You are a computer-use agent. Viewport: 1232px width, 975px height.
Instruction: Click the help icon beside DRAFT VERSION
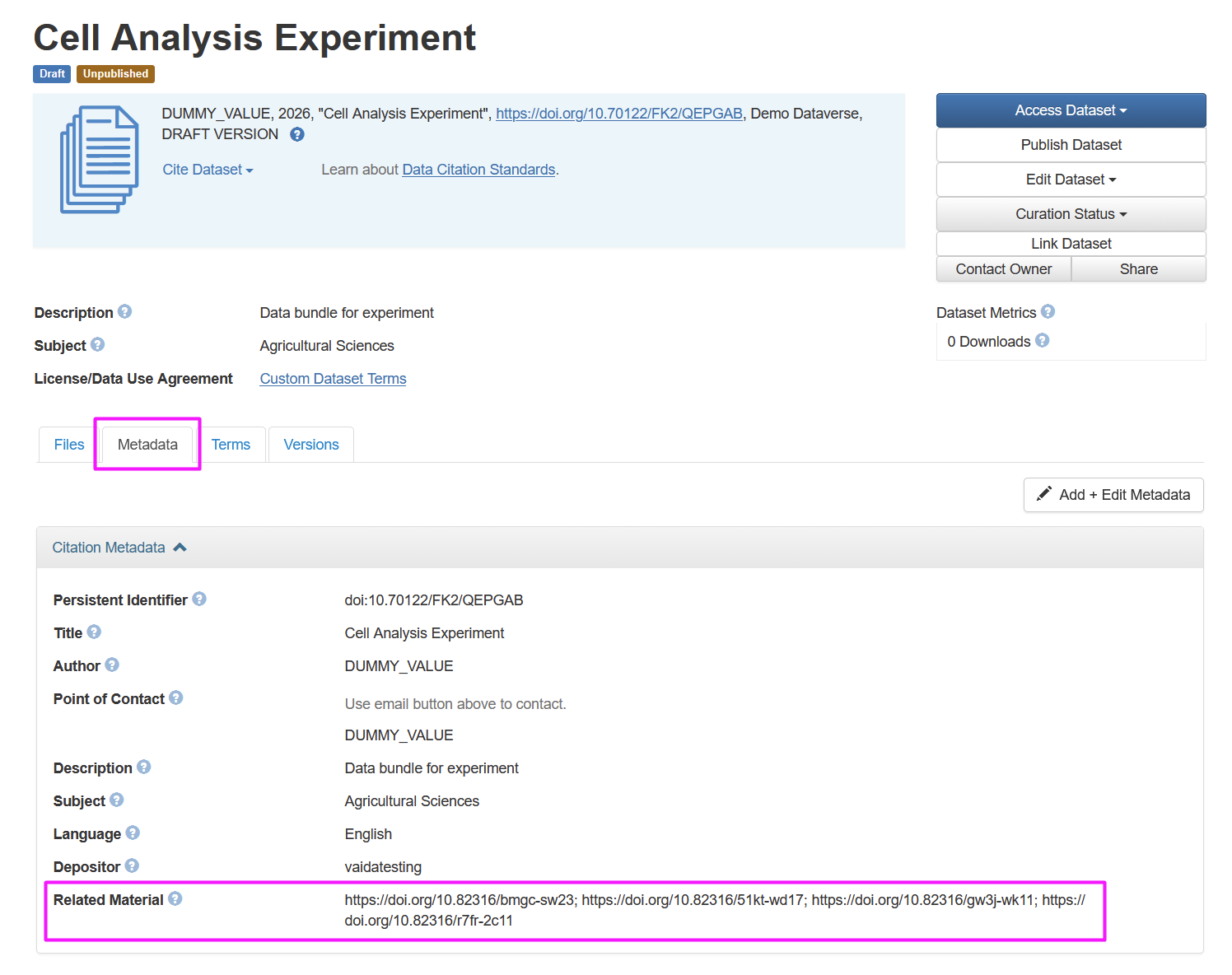point(297,134)
